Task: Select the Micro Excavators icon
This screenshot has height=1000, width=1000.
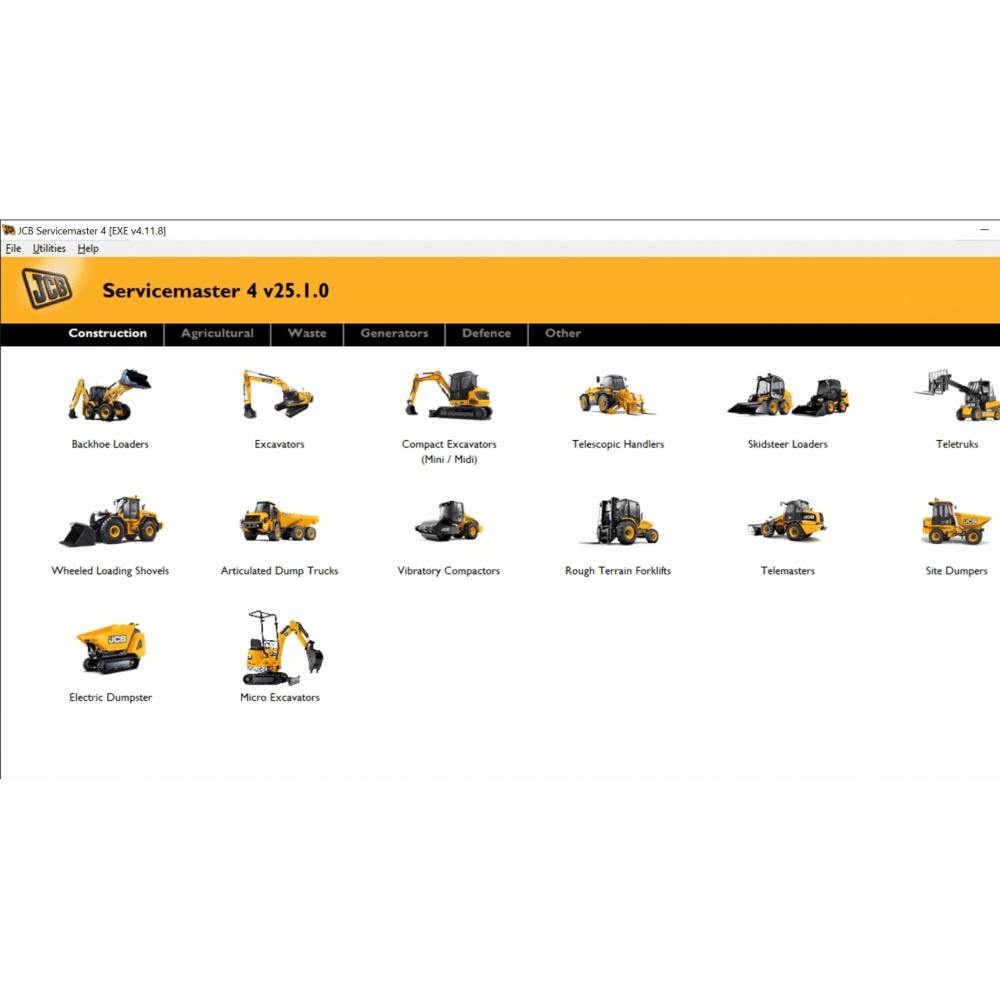Action: [283, 648]
